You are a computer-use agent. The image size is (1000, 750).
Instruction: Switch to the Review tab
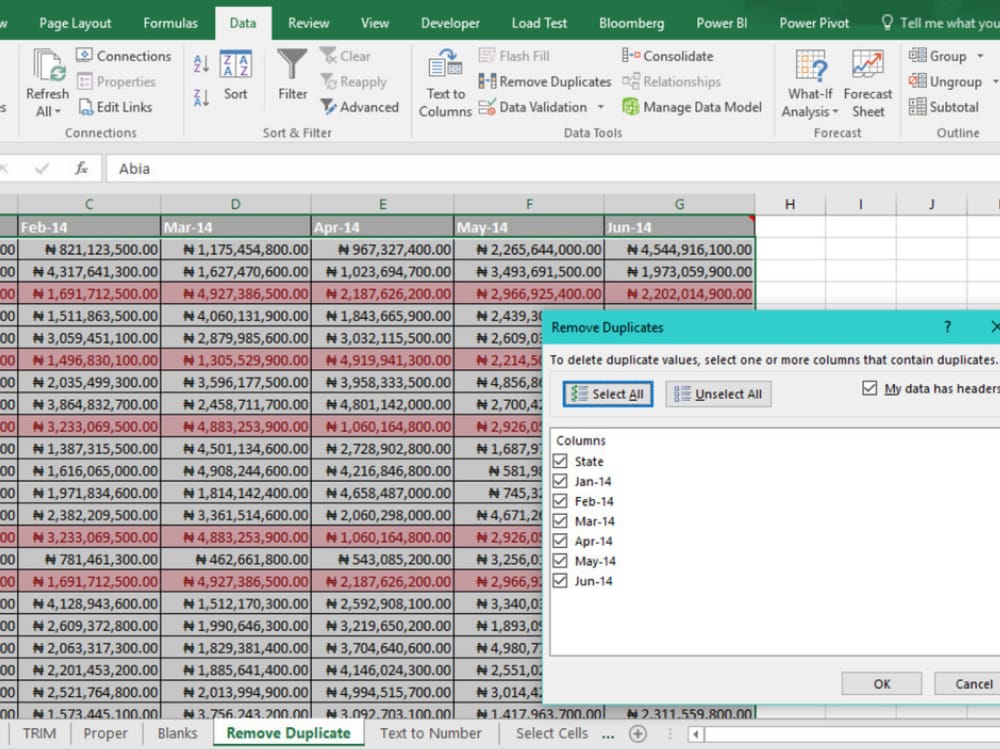[309, 23]
